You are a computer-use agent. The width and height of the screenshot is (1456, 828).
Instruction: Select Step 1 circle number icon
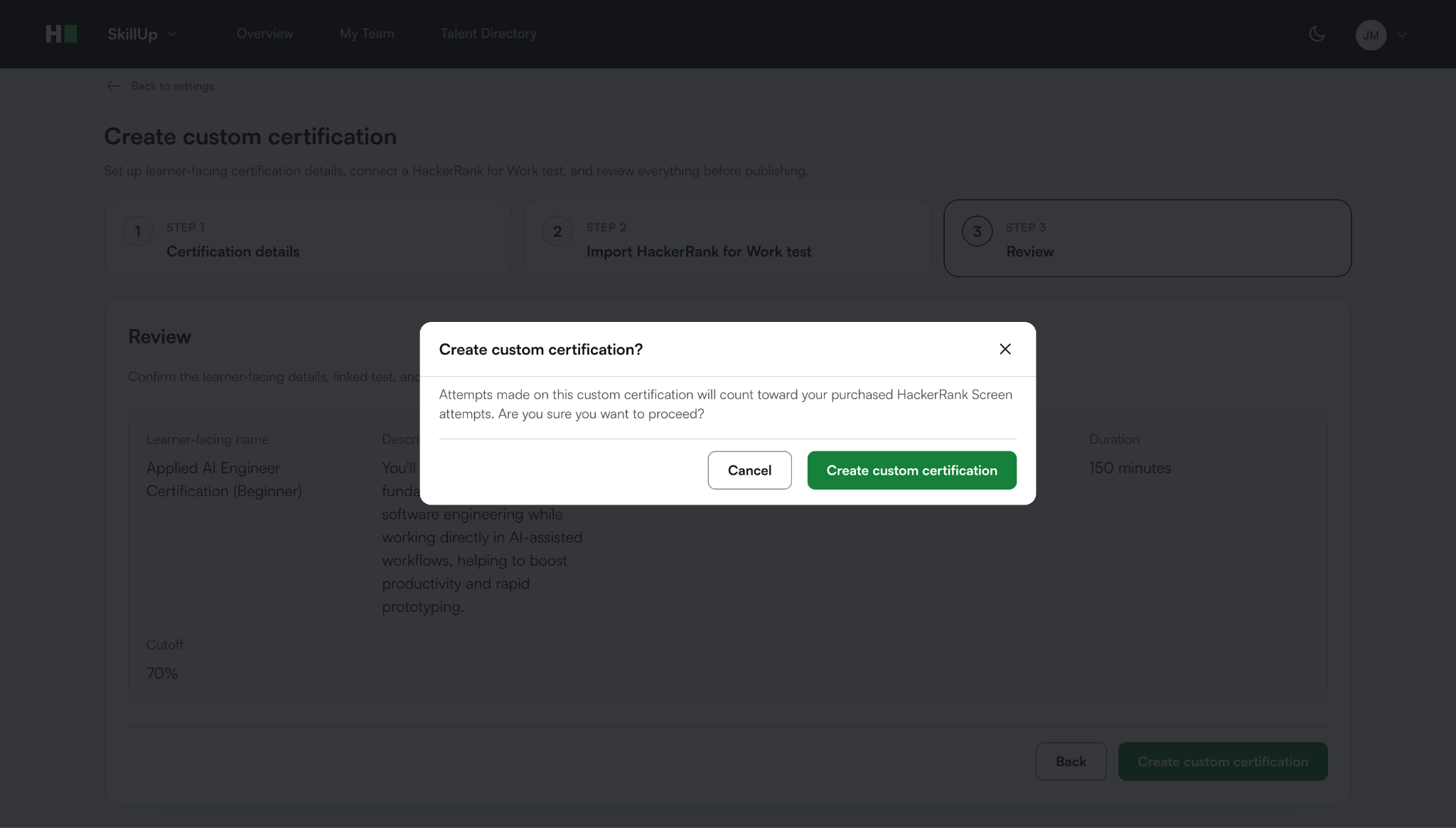point(138,232)
